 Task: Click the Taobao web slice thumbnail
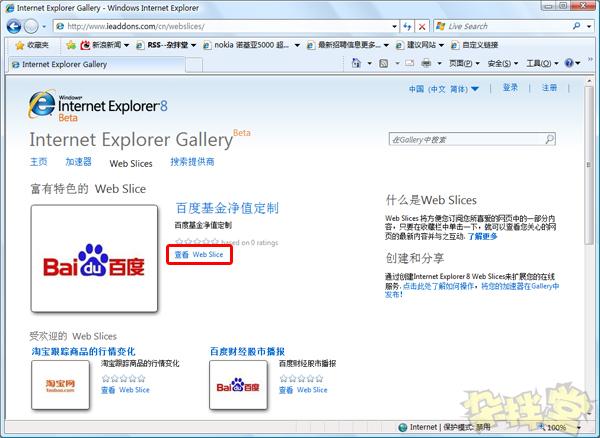[x=60, y=385]
